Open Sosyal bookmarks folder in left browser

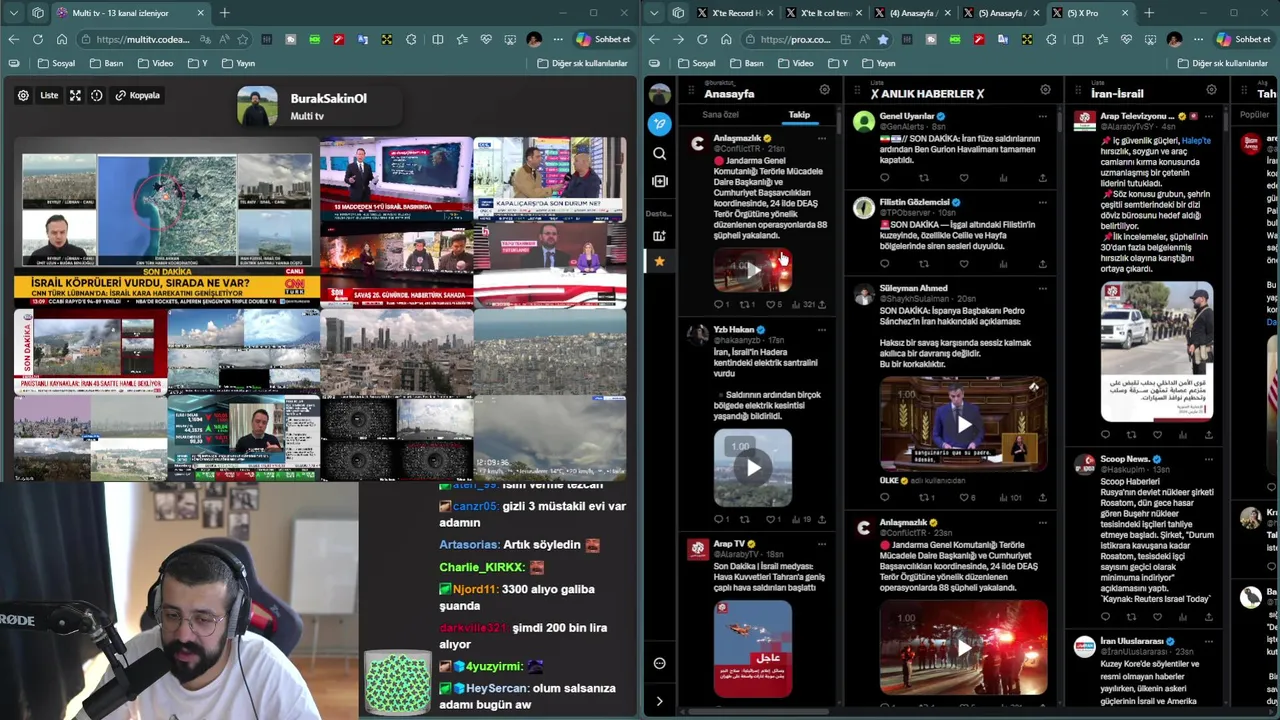(56, 63)
